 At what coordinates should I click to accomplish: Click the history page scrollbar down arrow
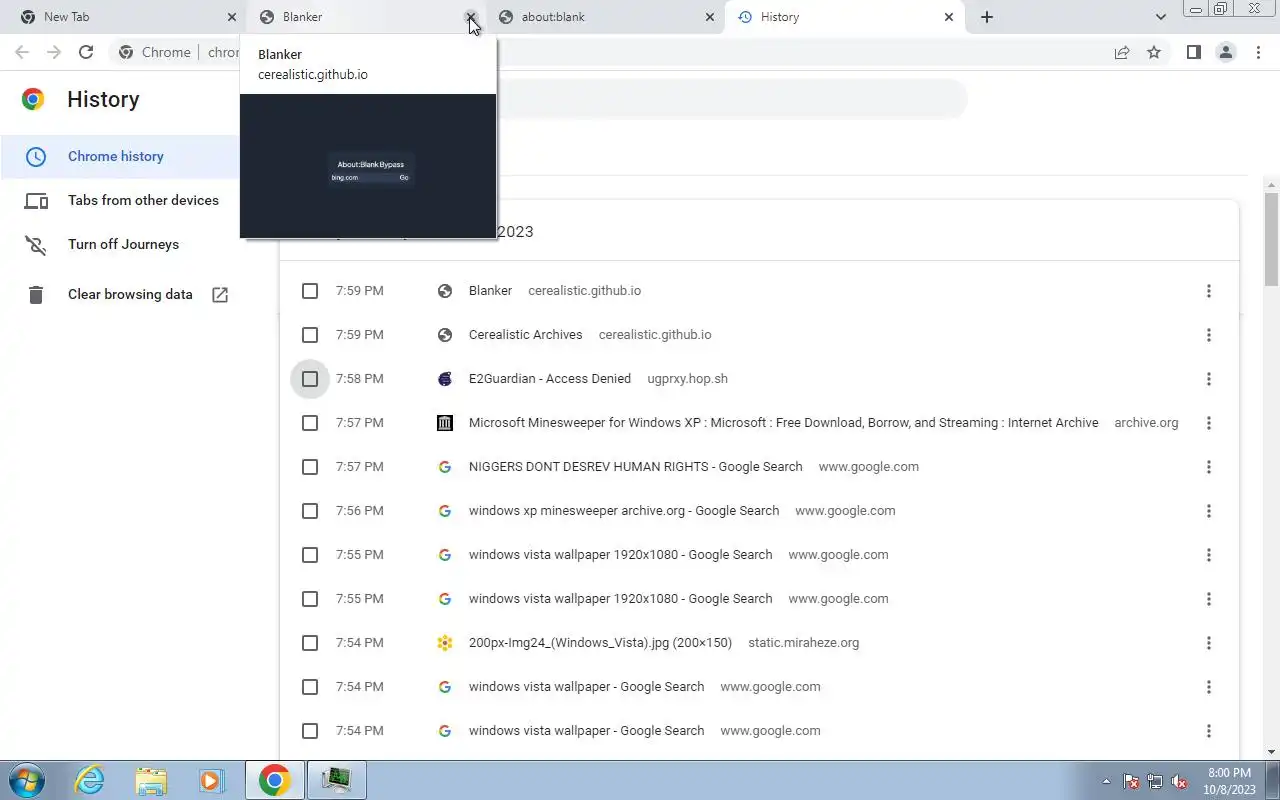[1272, 752]
